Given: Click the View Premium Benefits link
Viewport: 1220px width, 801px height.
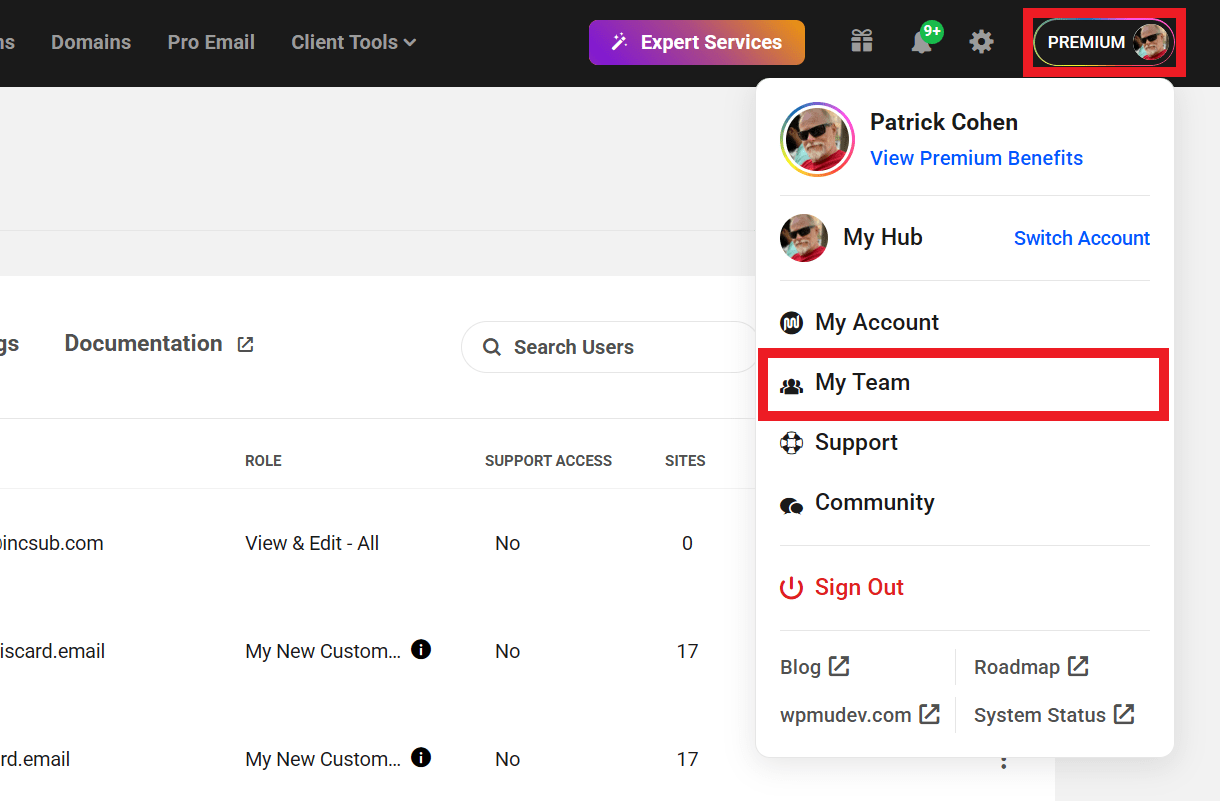Looking at the screenshot, I should [976, 158].
